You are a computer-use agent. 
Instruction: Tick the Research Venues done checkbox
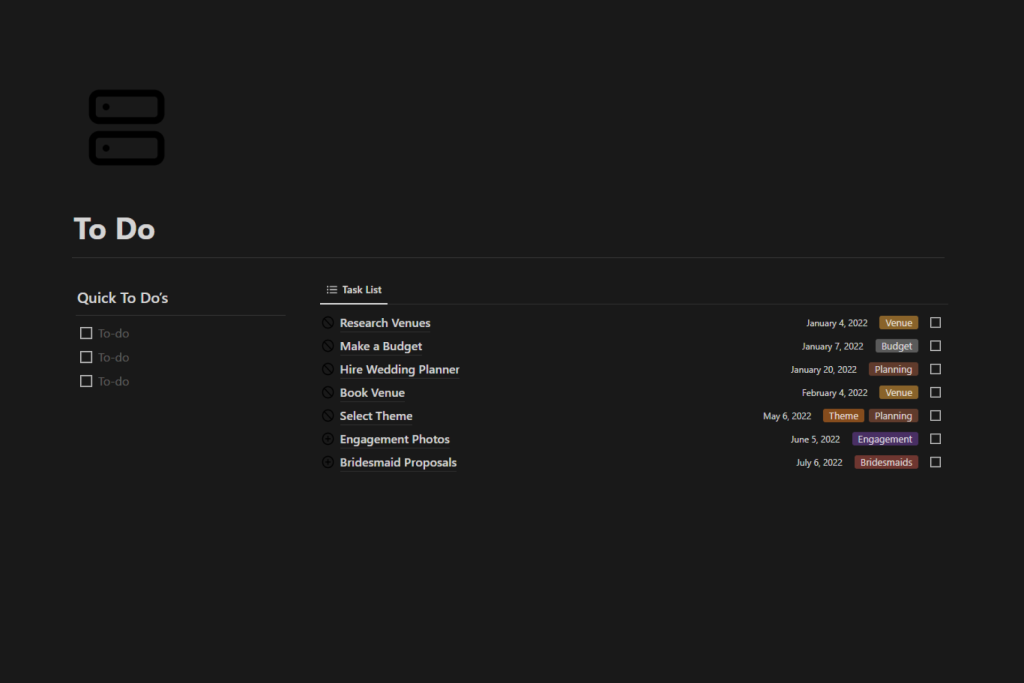click(x=935, y=323)
